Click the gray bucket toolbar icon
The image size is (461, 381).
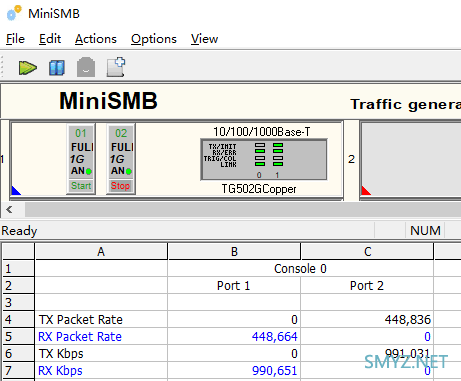coord(86,67)
